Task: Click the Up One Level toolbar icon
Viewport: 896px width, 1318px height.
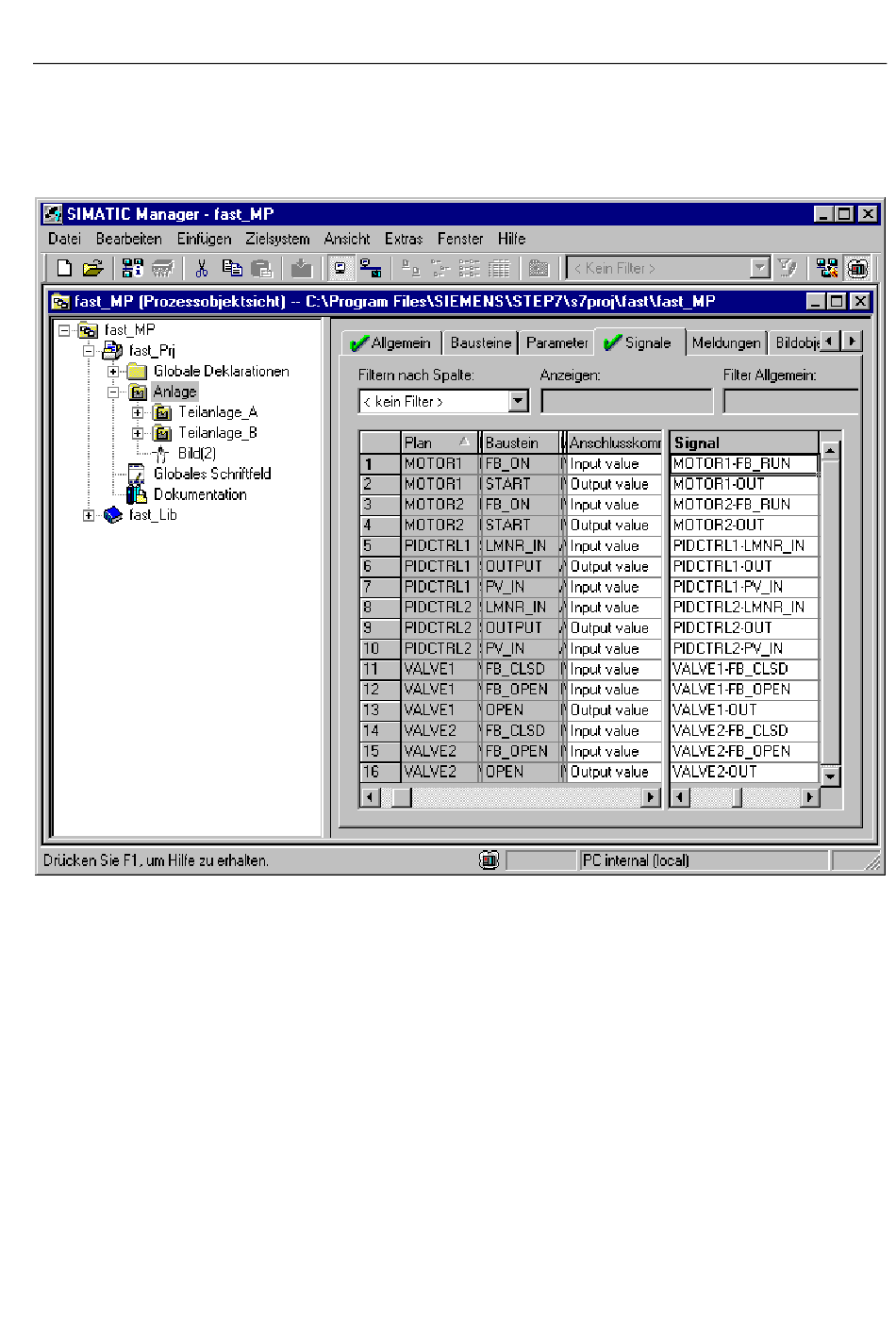Action: pos(539,269)
